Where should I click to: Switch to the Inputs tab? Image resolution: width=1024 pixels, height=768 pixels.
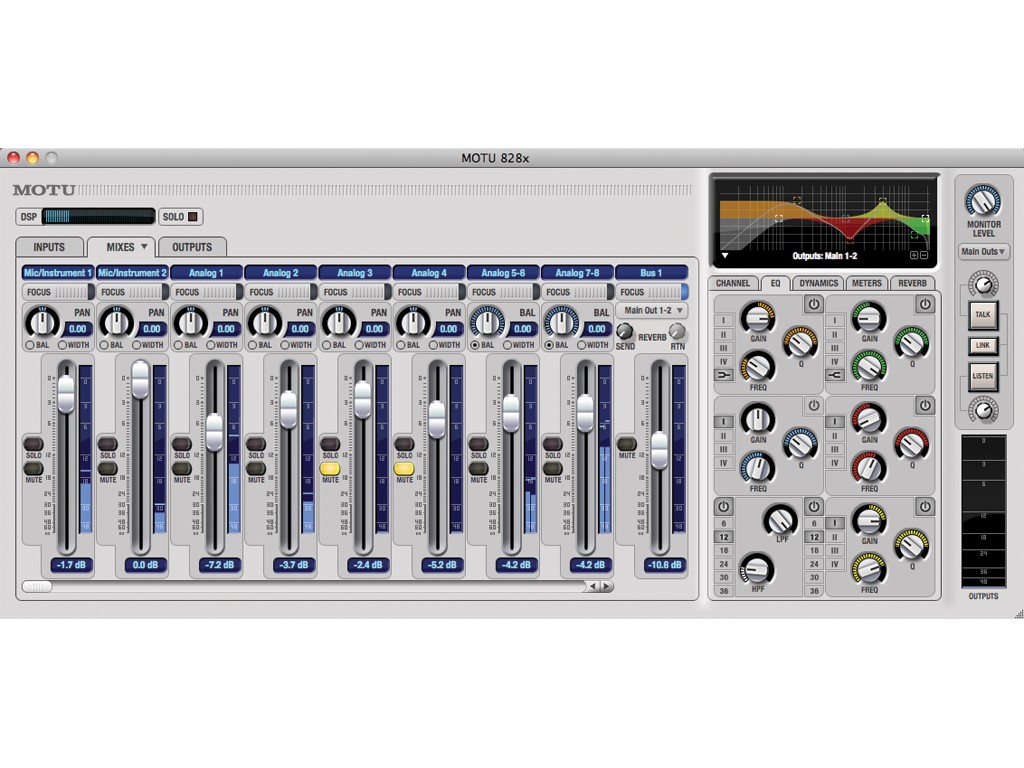tap(50, 247)
